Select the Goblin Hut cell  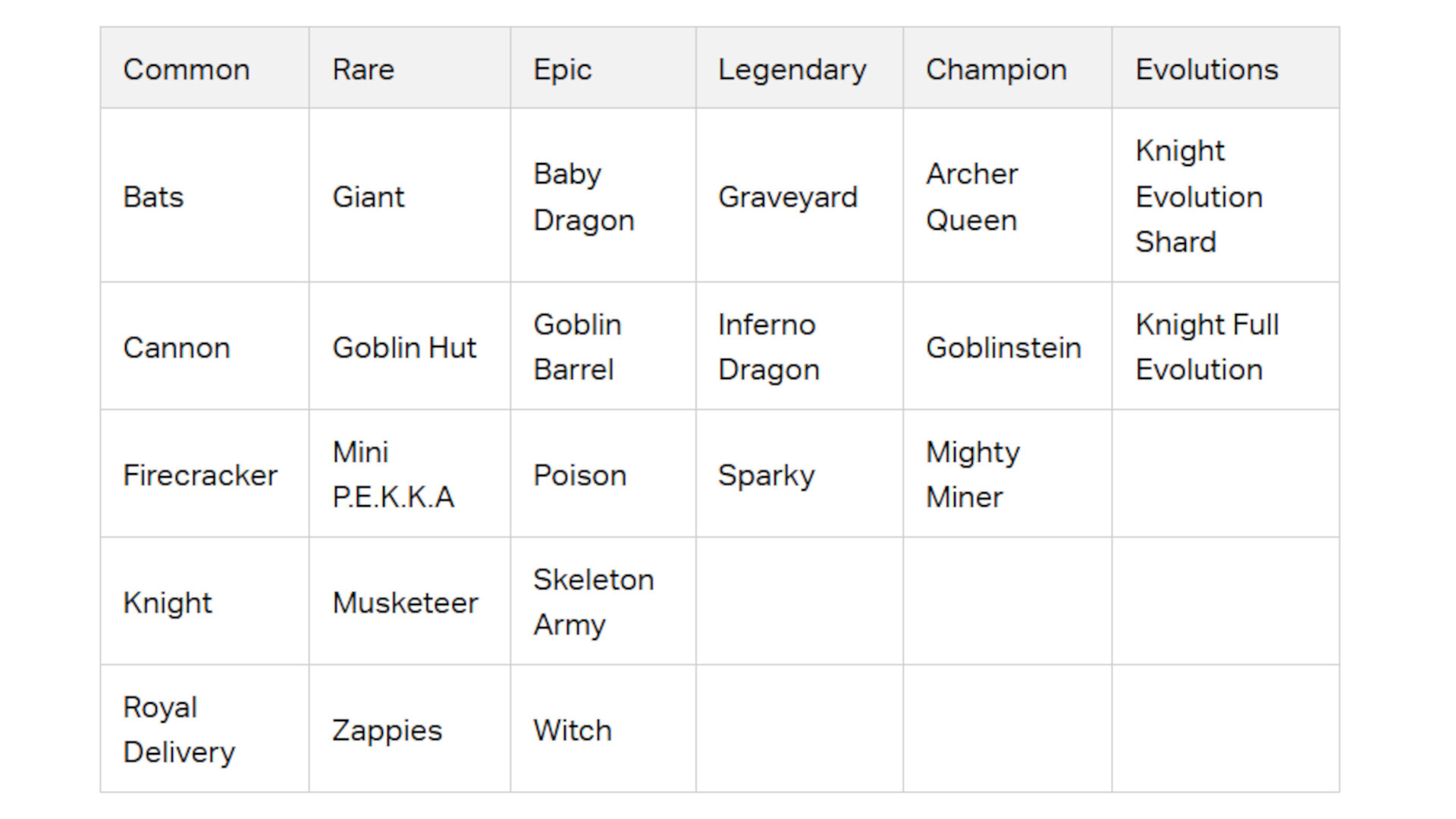click(x=404, y=347)
